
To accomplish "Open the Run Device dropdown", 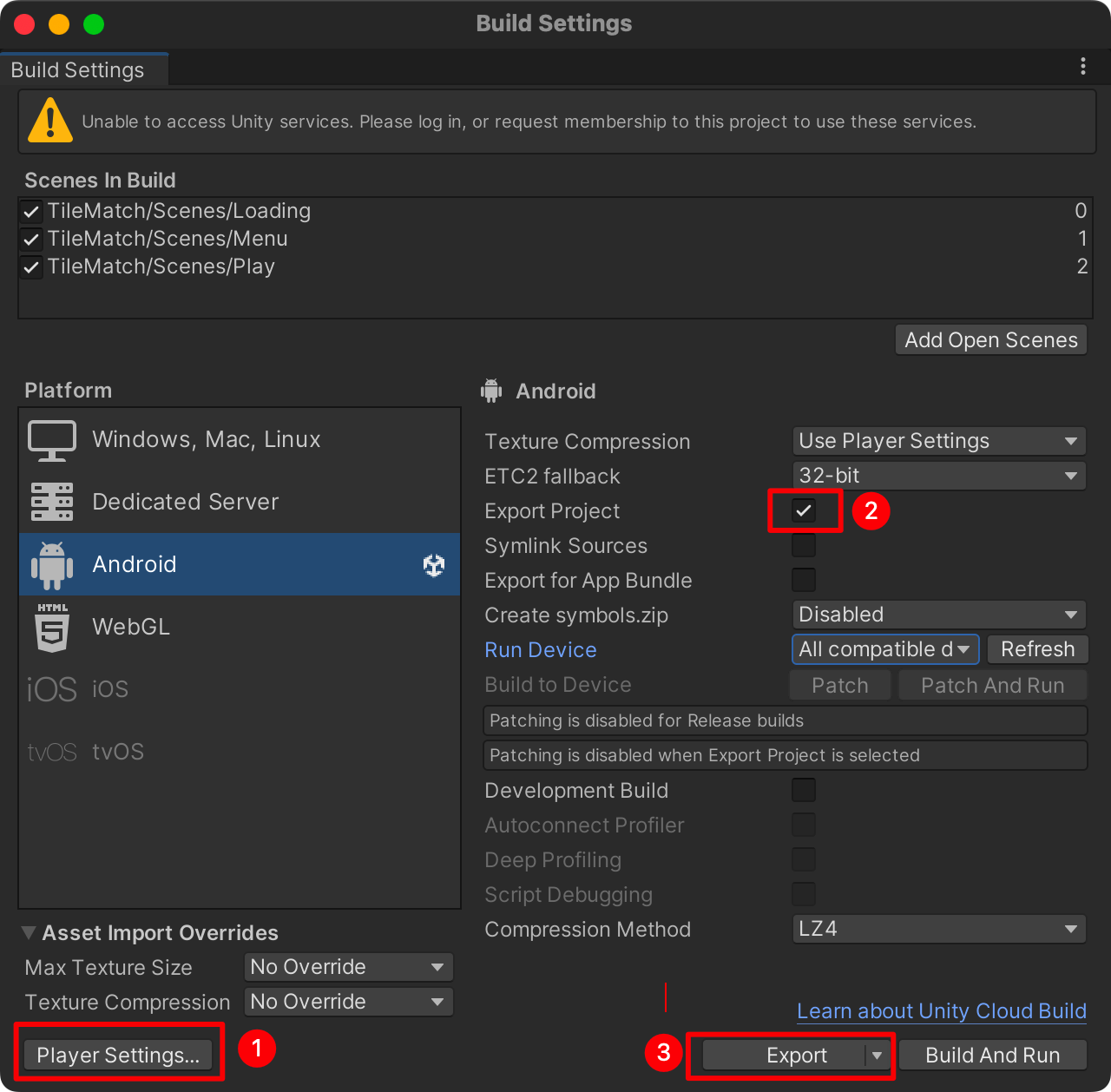I will click(885, 649).
